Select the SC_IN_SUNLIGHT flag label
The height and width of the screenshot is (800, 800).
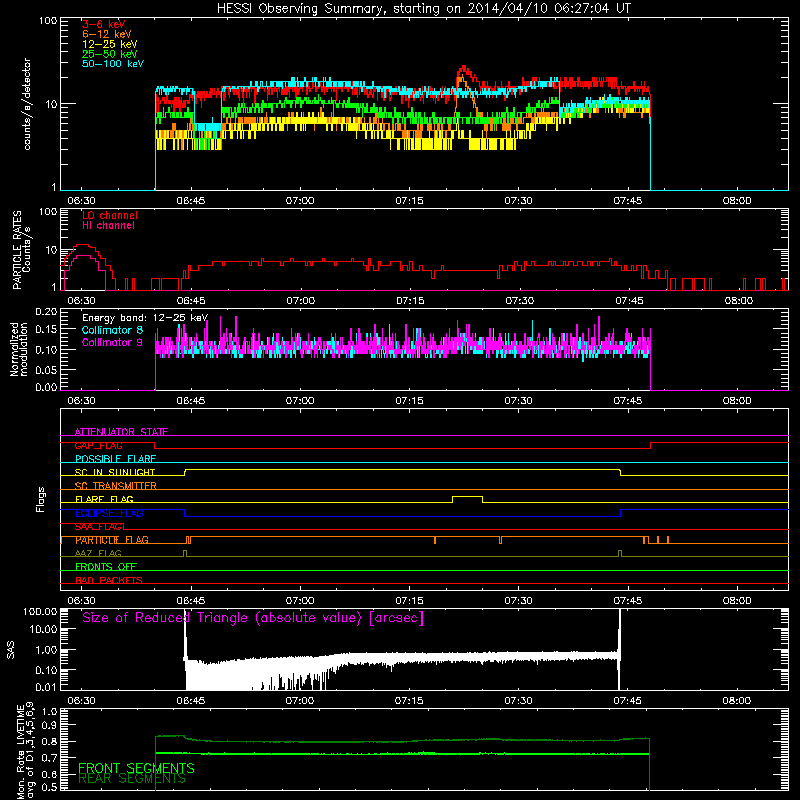pyautogui.click(x=115, y=472)
